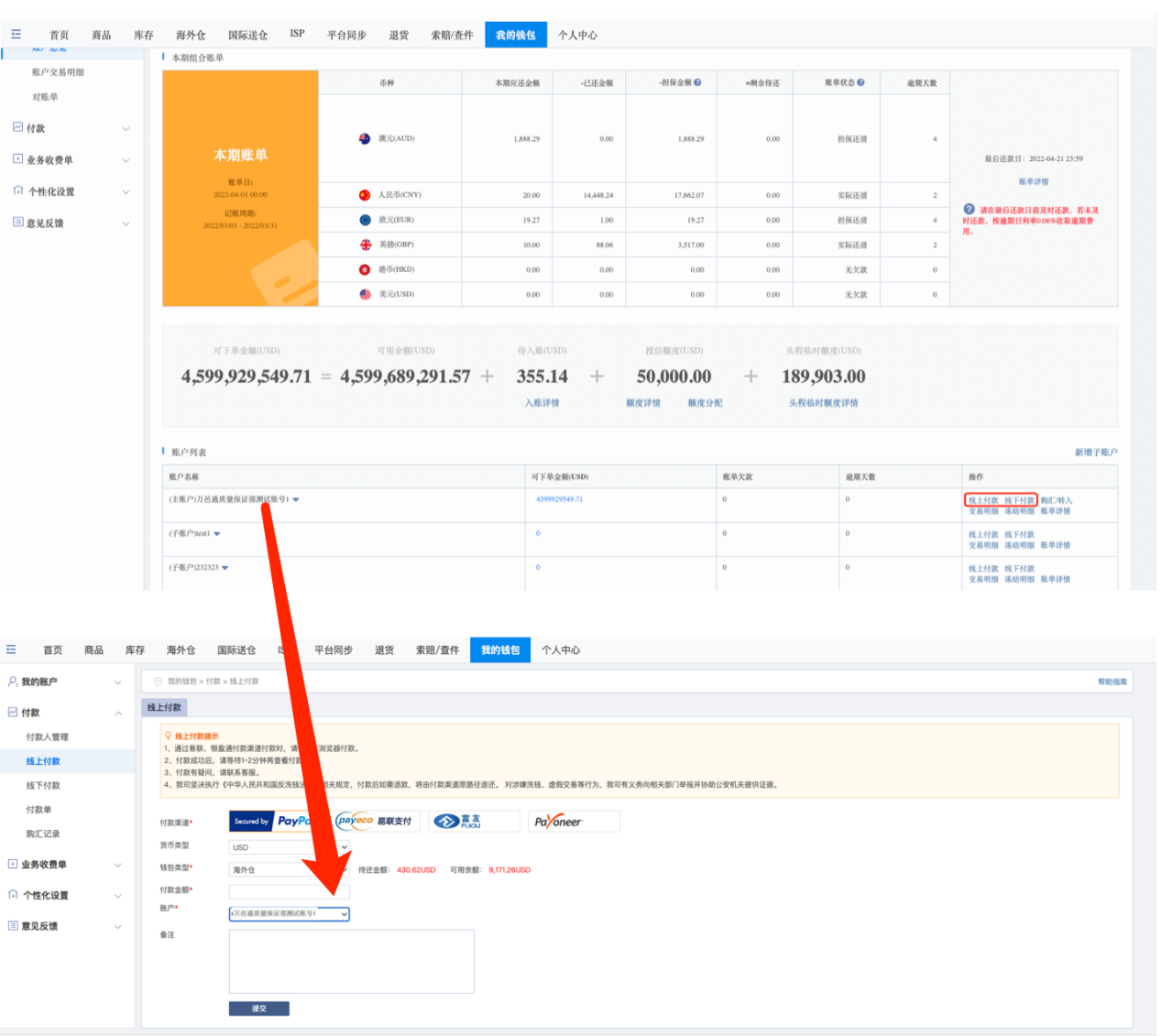Image resolution: width=1162 pixels, height=1036 pixels.
Task: Select 我的钱包 tab in the overview page navigation
Action: tap(515, 35)
